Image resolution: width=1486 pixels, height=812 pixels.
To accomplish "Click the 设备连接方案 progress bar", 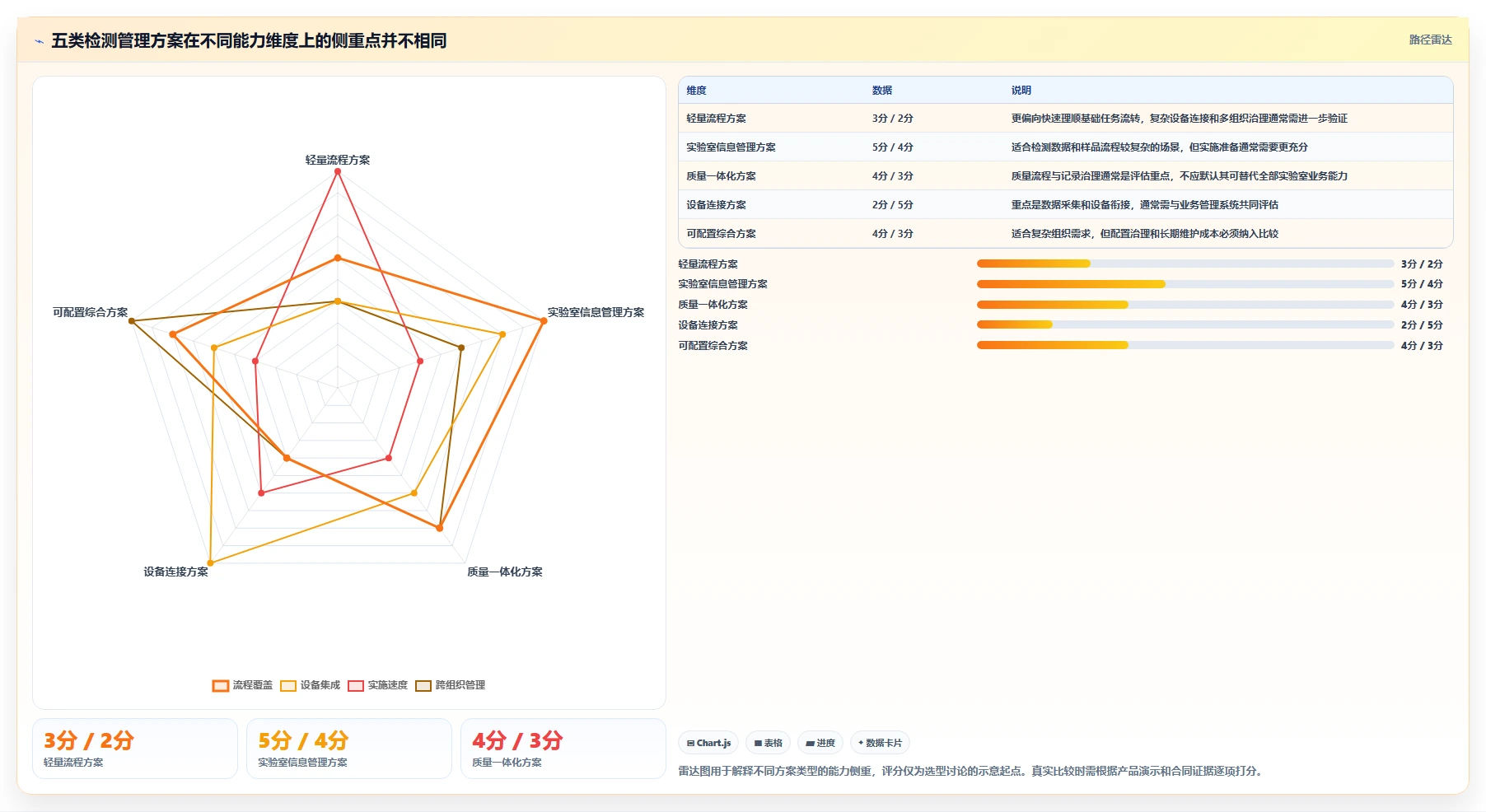I will pyautogui.click(x=1185, y=324).
